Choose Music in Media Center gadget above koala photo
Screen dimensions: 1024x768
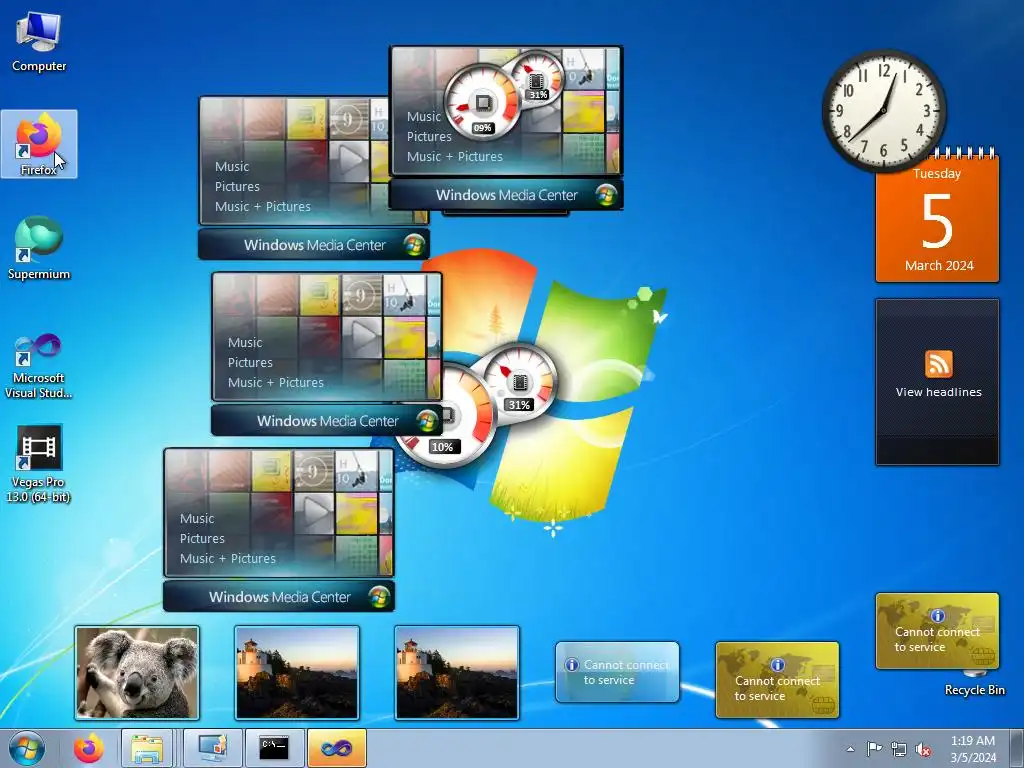[x=197, y=519]
